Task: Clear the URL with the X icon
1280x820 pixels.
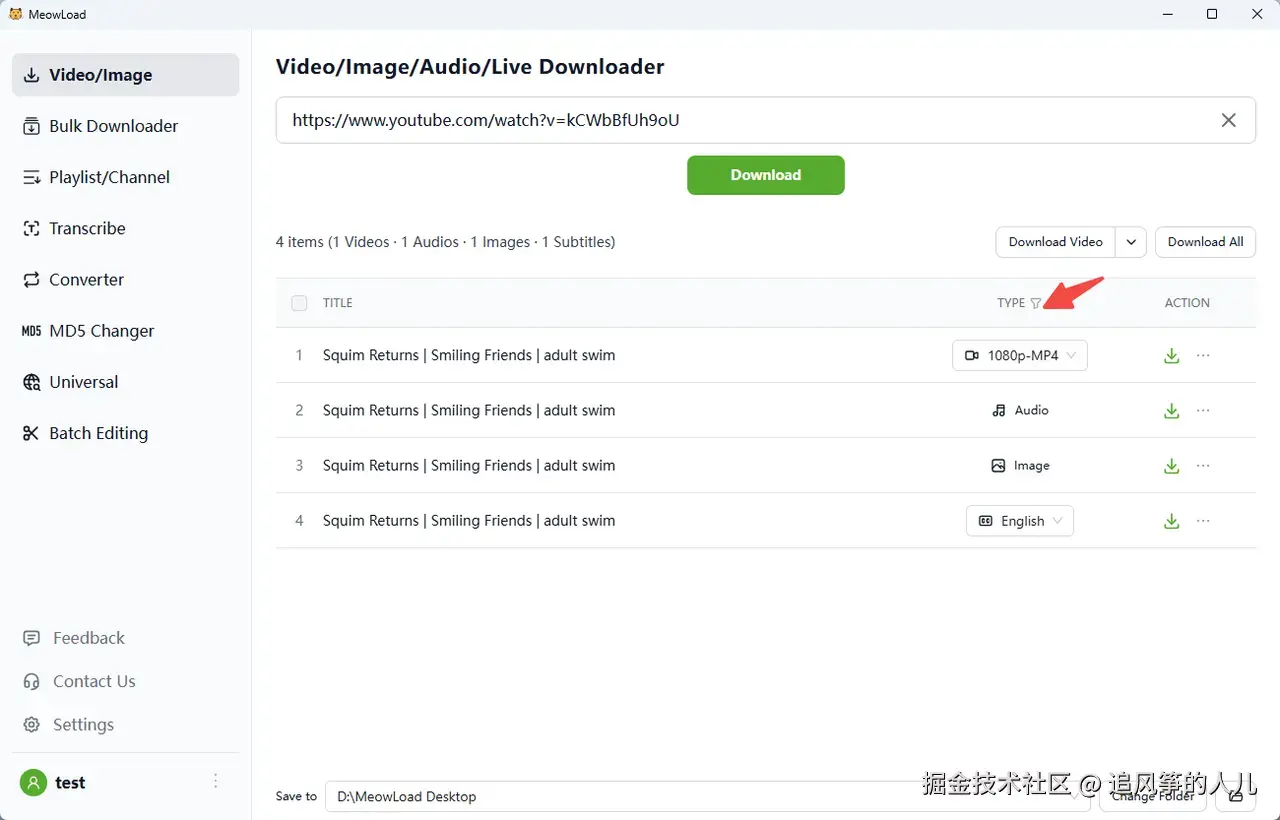Action: [x=1229, y=120]
